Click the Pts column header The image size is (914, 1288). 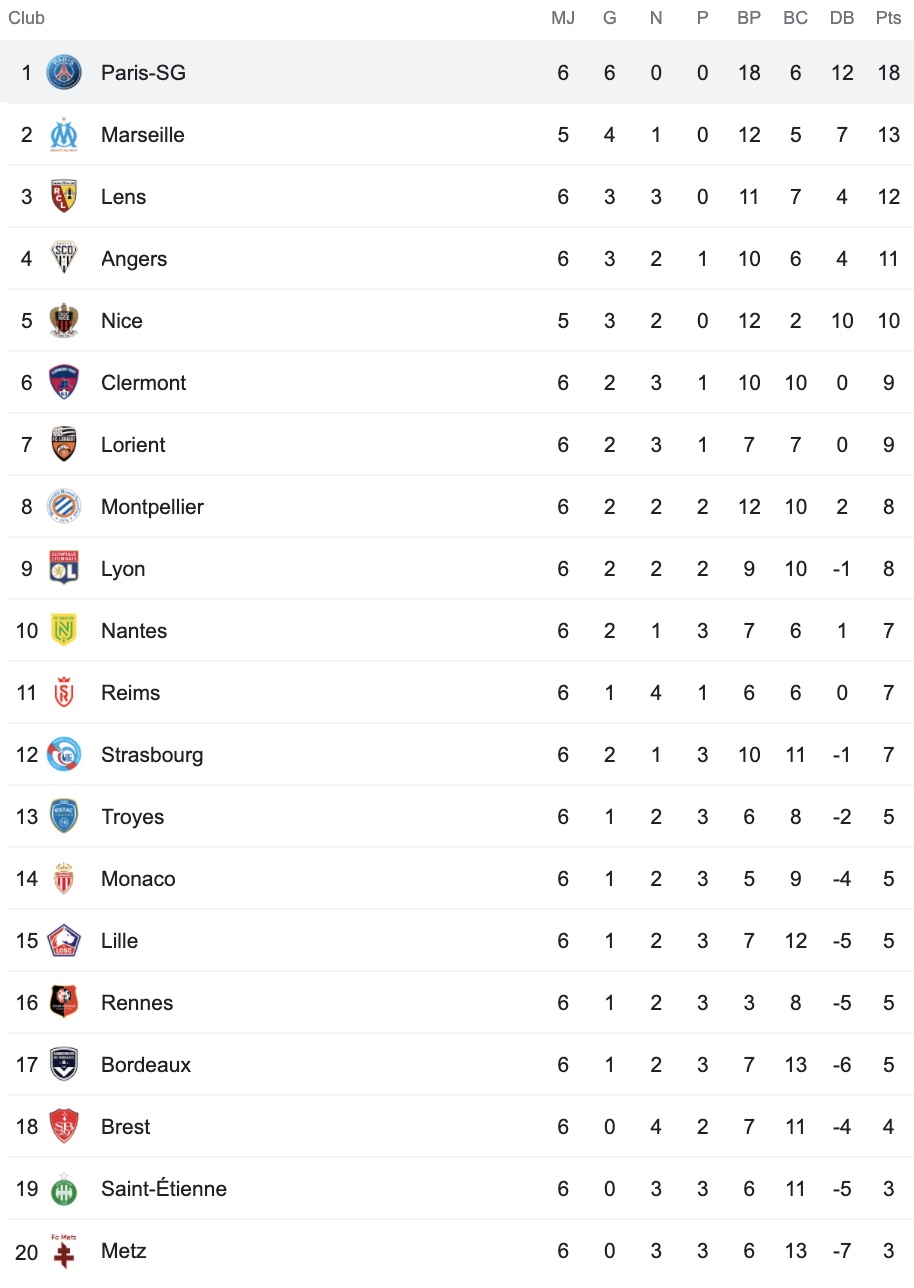[x=888, y=18]
